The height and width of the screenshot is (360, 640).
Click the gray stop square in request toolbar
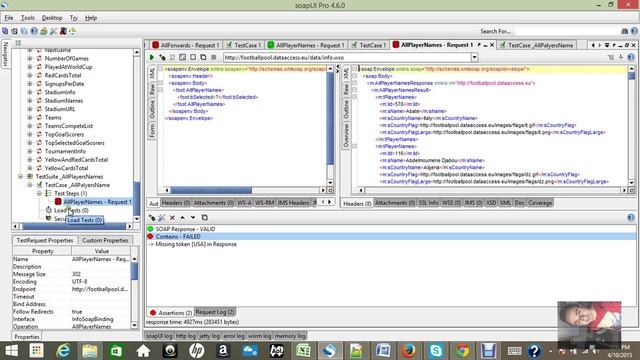tap(213, 57)
